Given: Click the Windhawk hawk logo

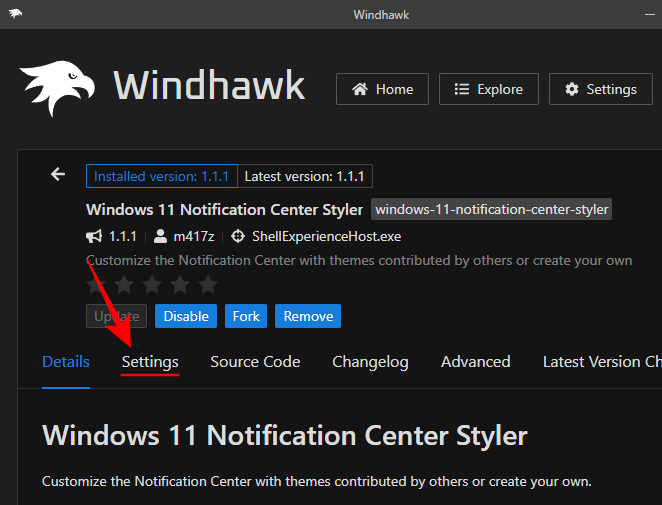Looking at the screenshot, I should coord(56,88).
